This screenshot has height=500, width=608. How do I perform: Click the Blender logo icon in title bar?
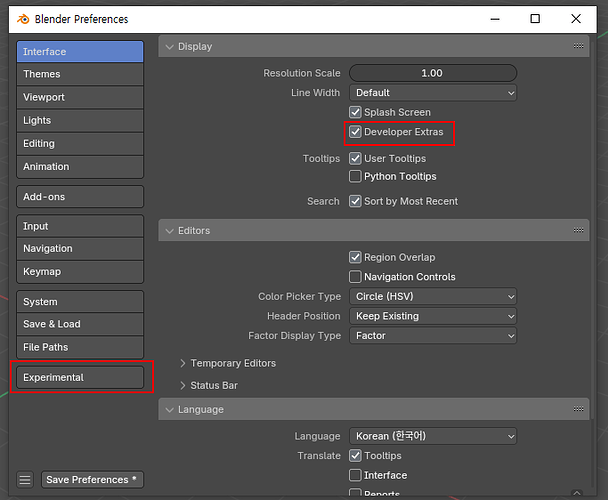[23, 19]
